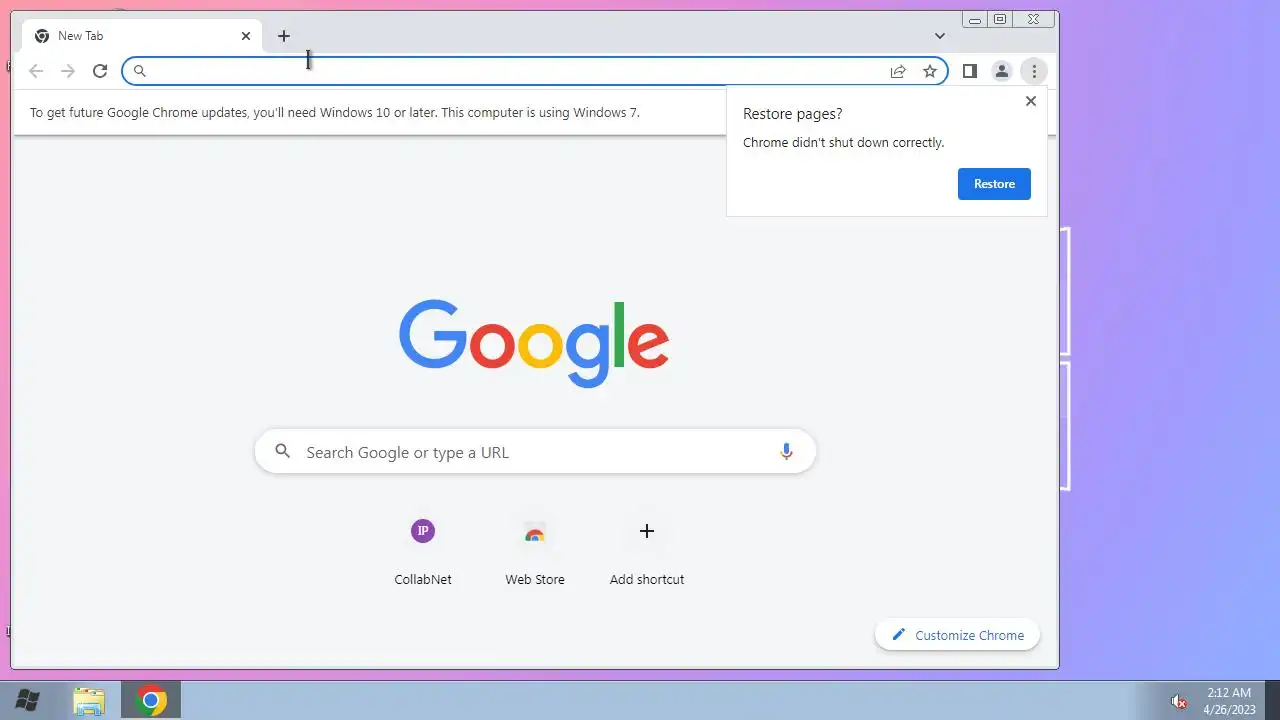
Task: Open the side panel icon
Action: click(969, 71)
